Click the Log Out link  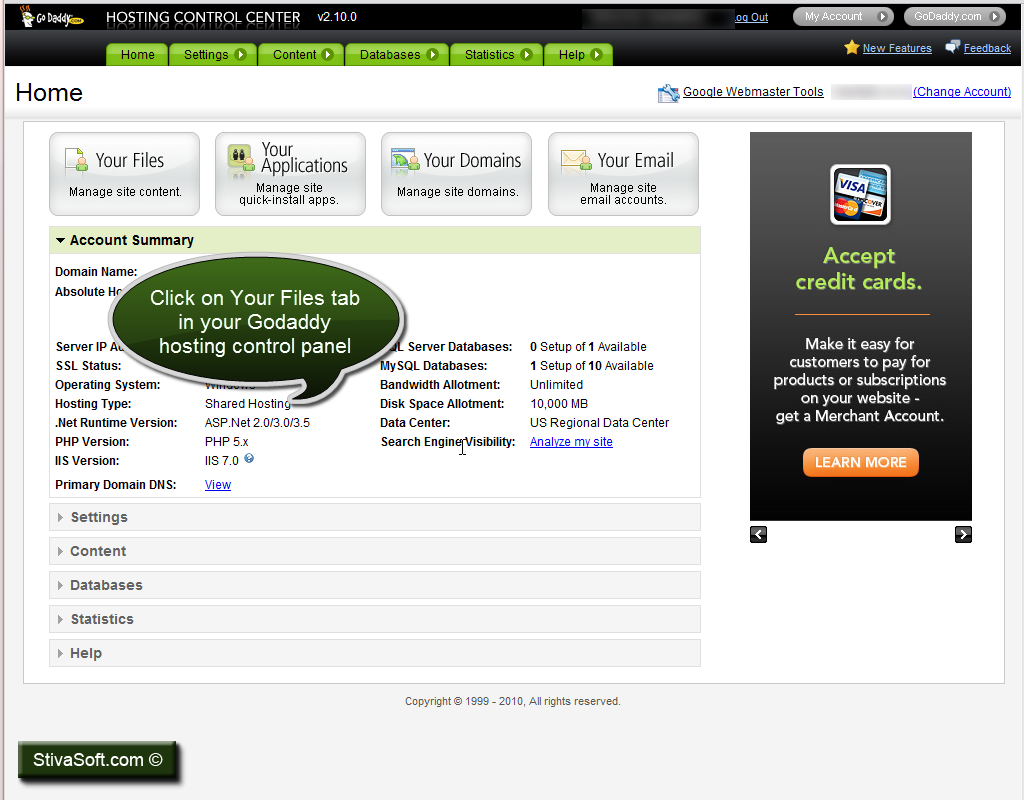[x=751, y=18]
